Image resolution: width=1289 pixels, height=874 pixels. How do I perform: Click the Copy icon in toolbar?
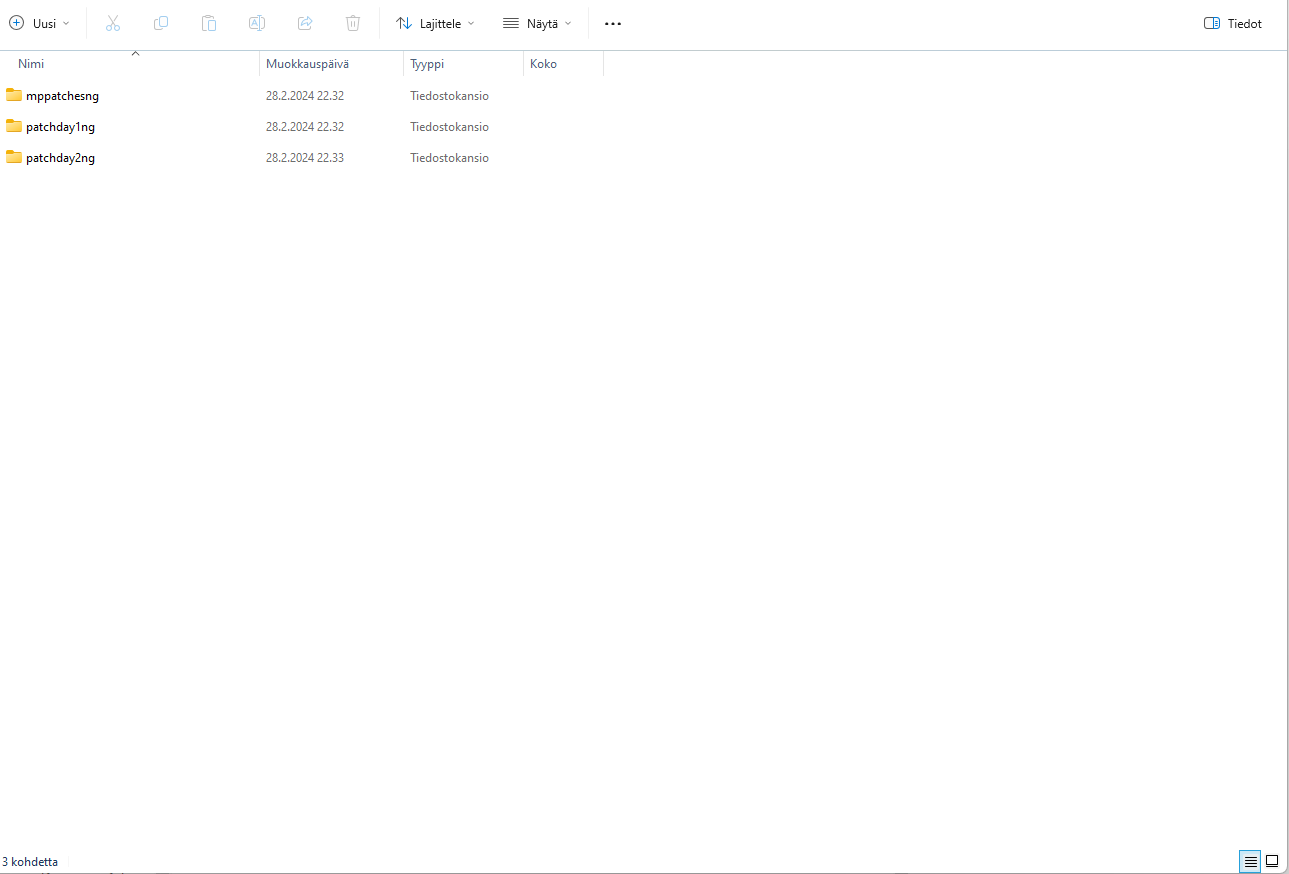(161, 23)
